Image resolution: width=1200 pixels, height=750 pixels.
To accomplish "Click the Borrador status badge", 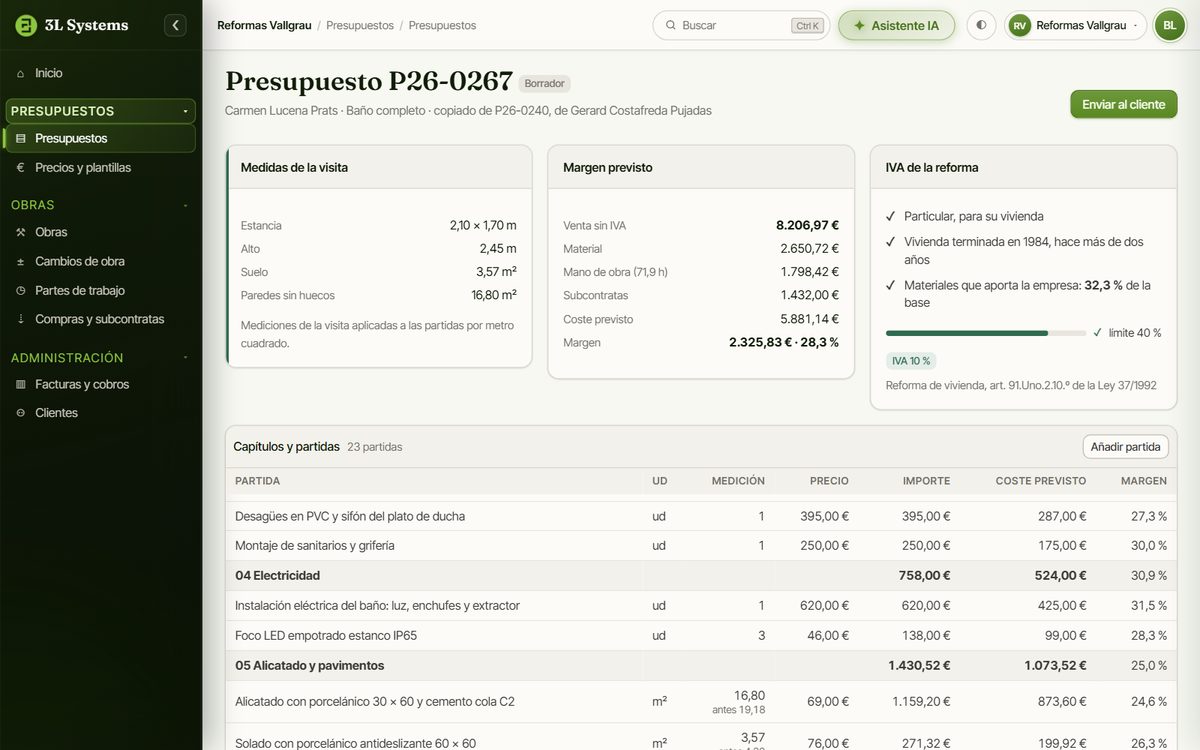I will pyautogui.click(x=545, y=84).
